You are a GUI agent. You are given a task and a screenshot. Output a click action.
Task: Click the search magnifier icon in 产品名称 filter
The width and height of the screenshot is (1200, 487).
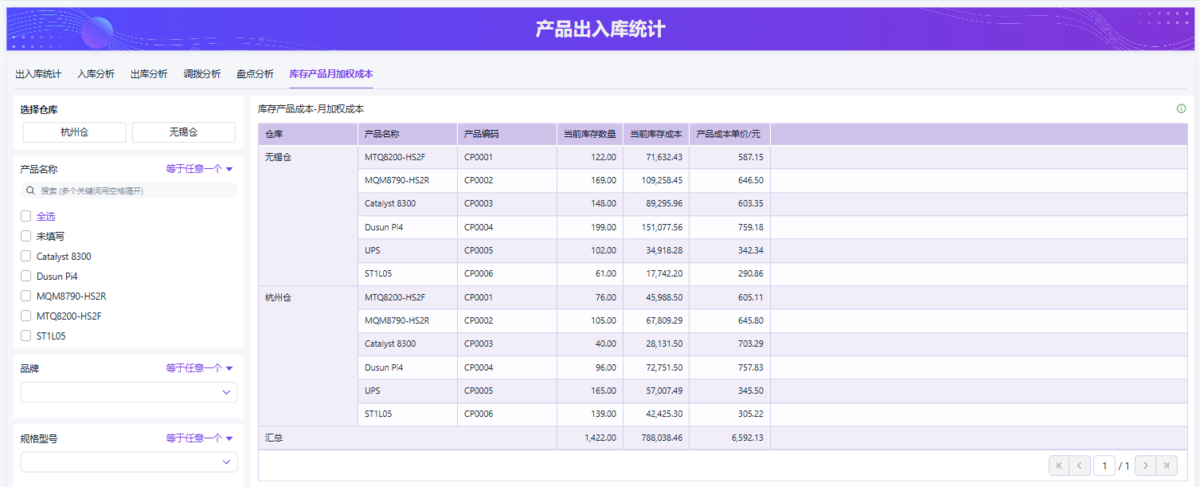tap(31, 190)
